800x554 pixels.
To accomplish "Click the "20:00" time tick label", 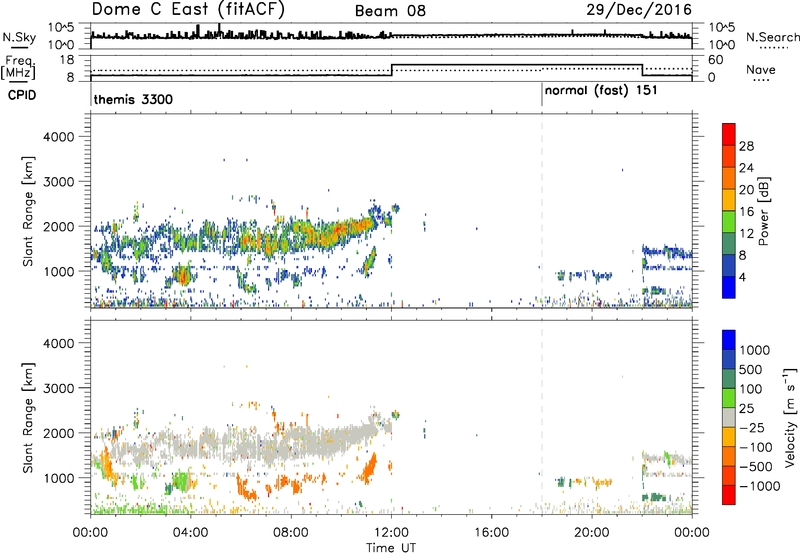I will (x=592, y=533).
